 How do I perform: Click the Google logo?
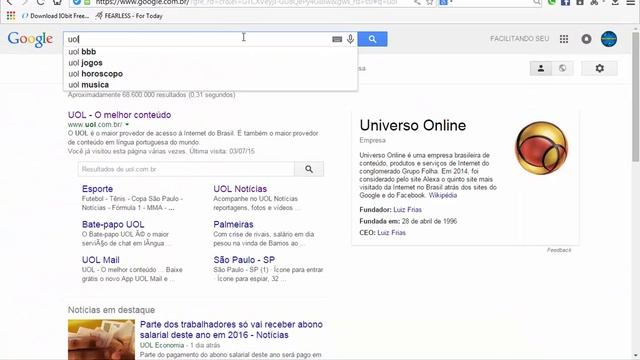tap(30, 39)
